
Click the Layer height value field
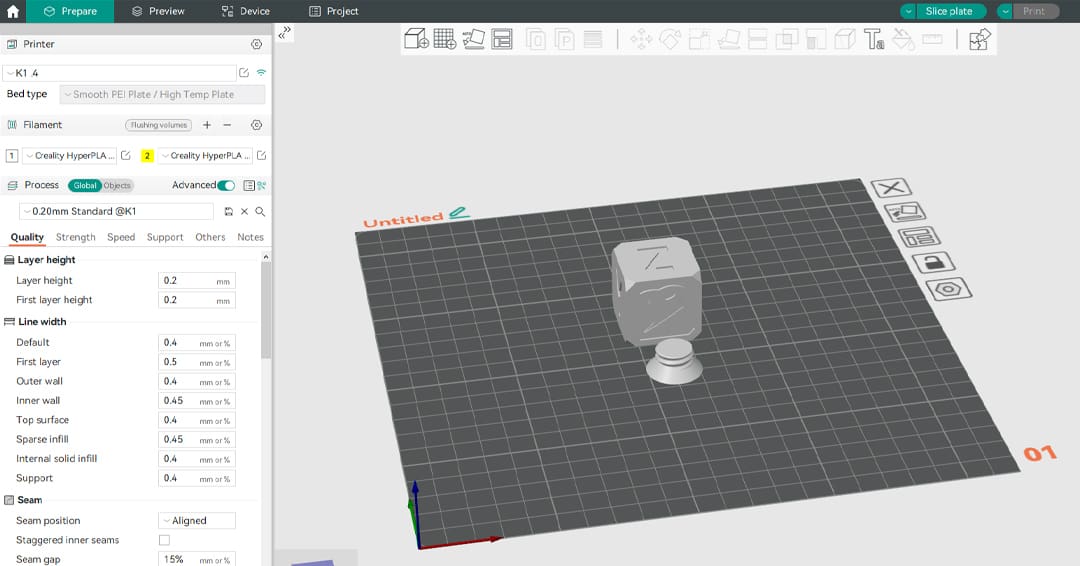[x=197, y=280]
